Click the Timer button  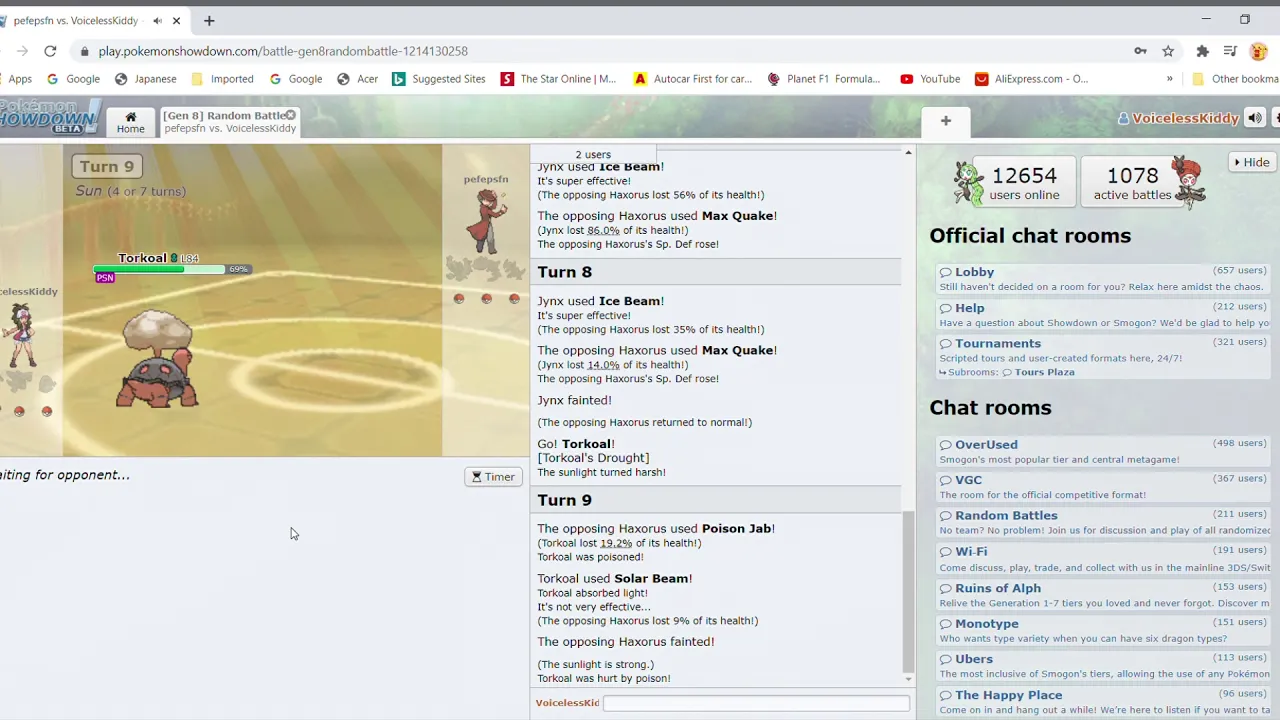(x=493, y=477)
